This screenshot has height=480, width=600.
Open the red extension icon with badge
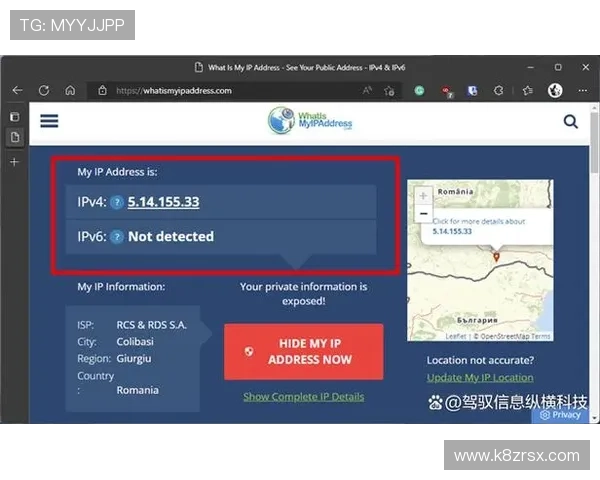[446, 91]
